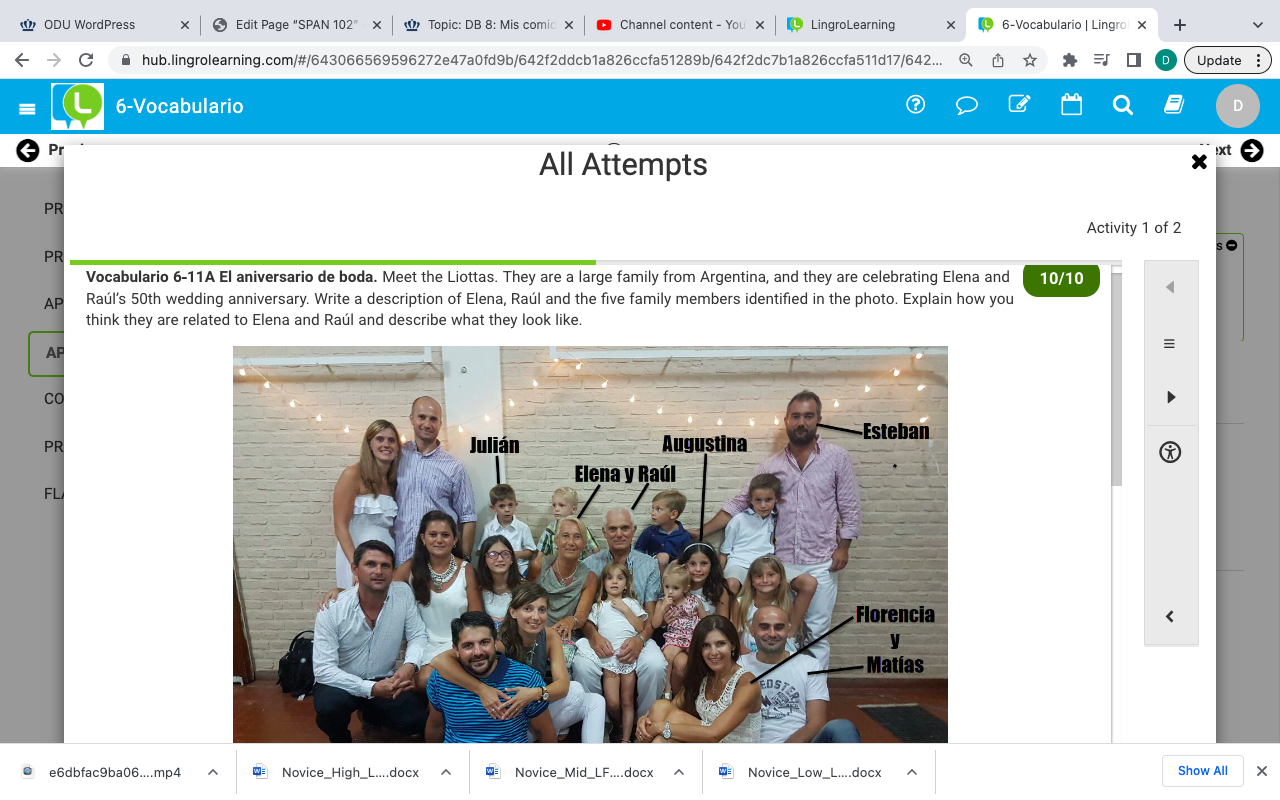Expand options for Novice_High docx download
Screen dimensions: 1280x800
(x=446, y=772)
